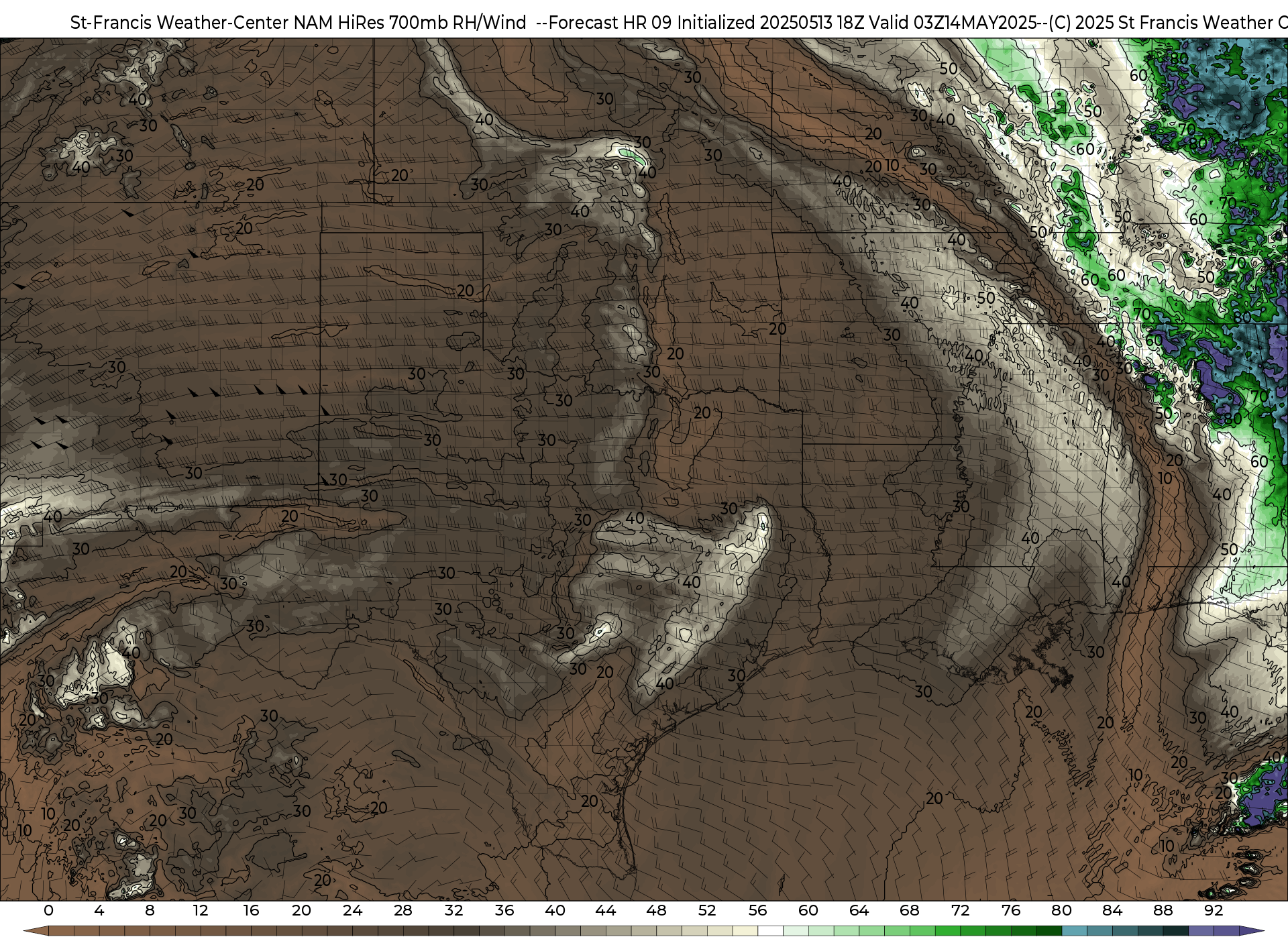This screenshot has height=939, width=1288.
Task: Click "St-Francis Weather-Center" at header start
Action: 180,23
